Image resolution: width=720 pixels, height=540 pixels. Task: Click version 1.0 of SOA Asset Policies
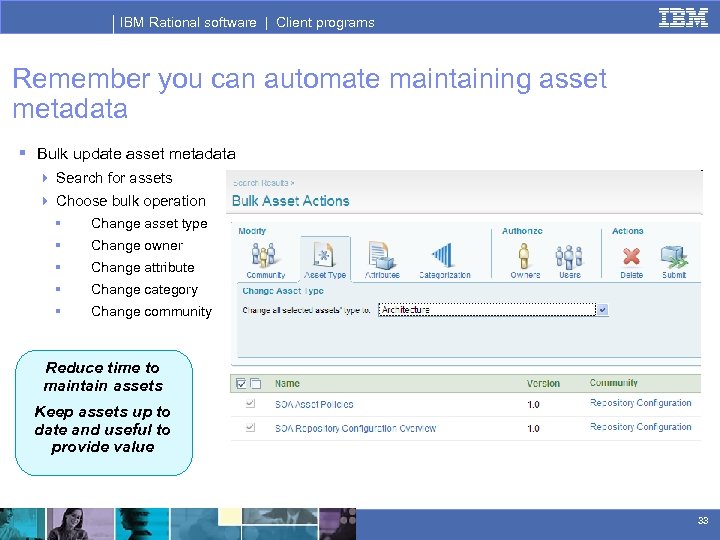pyautogui.click(x=533, y=405)
